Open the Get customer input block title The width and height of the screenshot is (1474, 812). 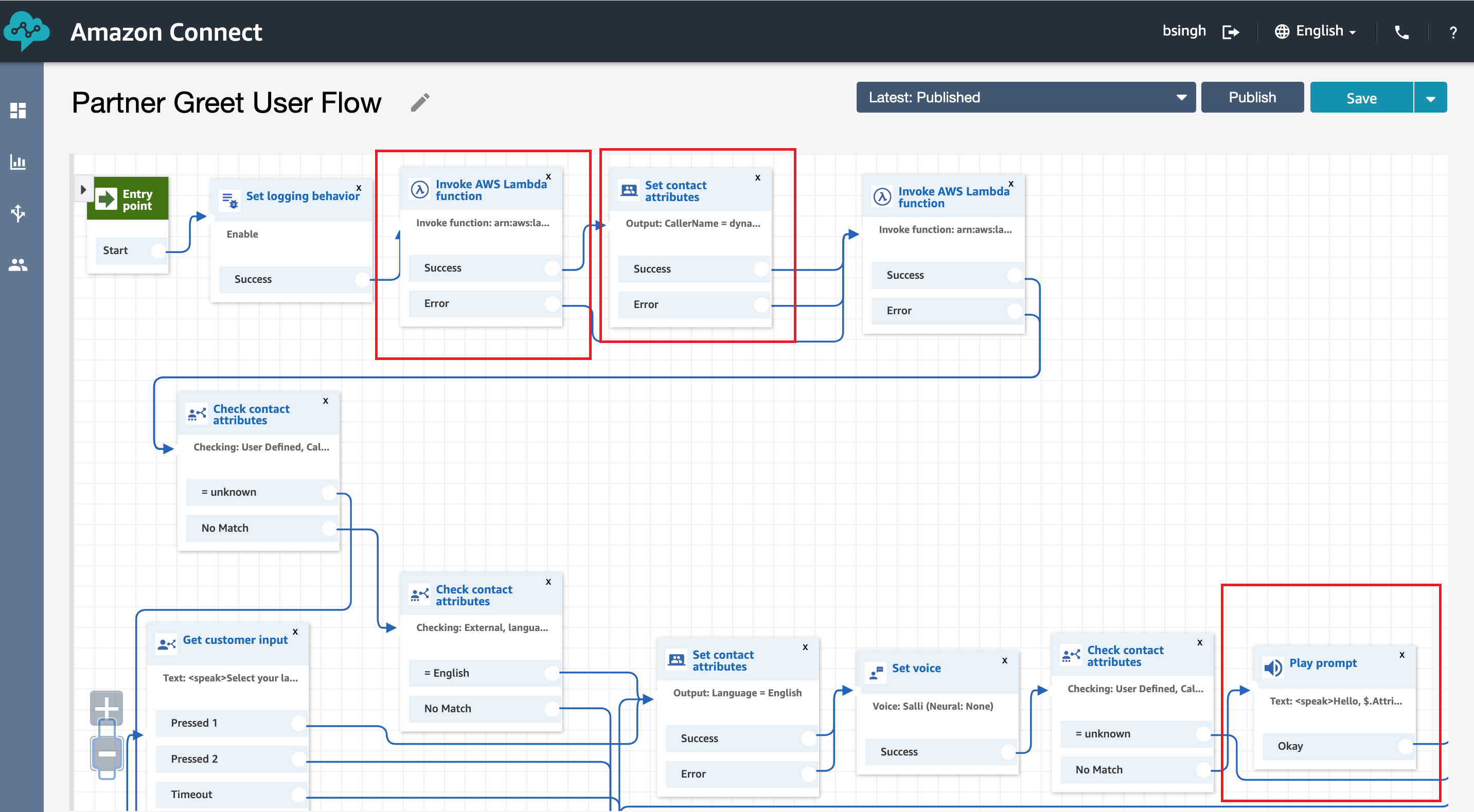(235, 640)
